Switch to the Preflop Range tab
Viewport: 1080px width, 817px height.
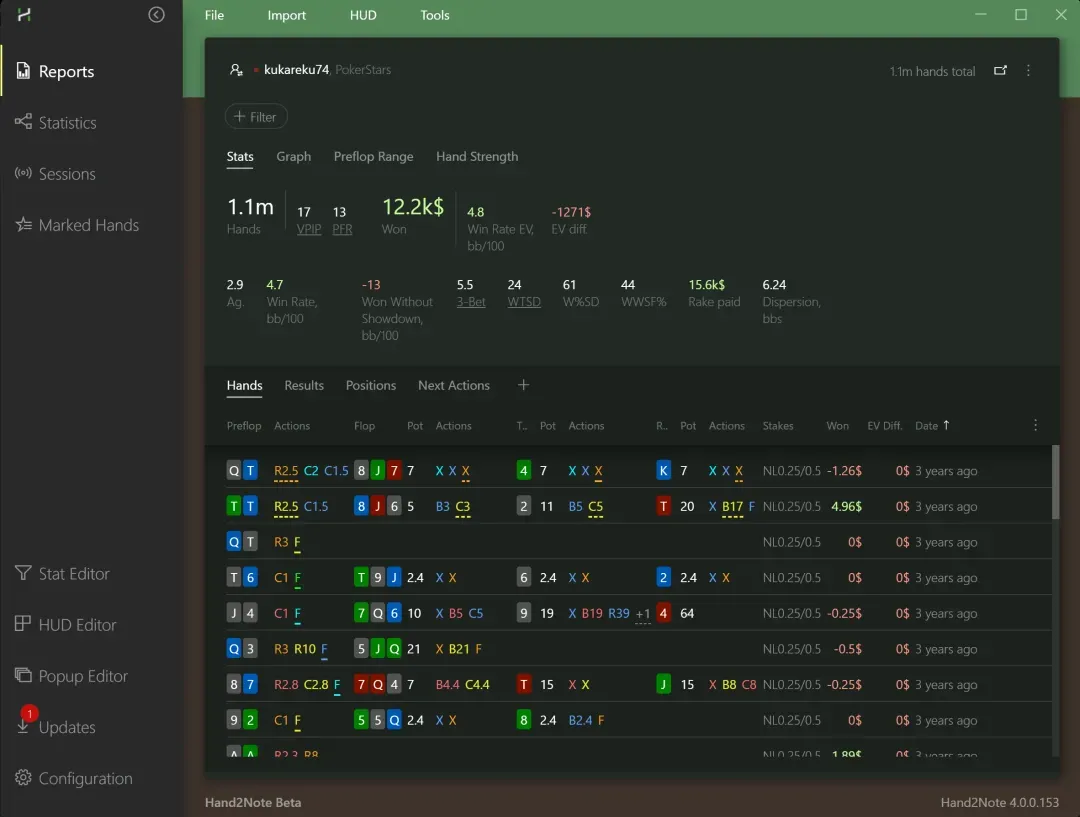tap(373, 157)
